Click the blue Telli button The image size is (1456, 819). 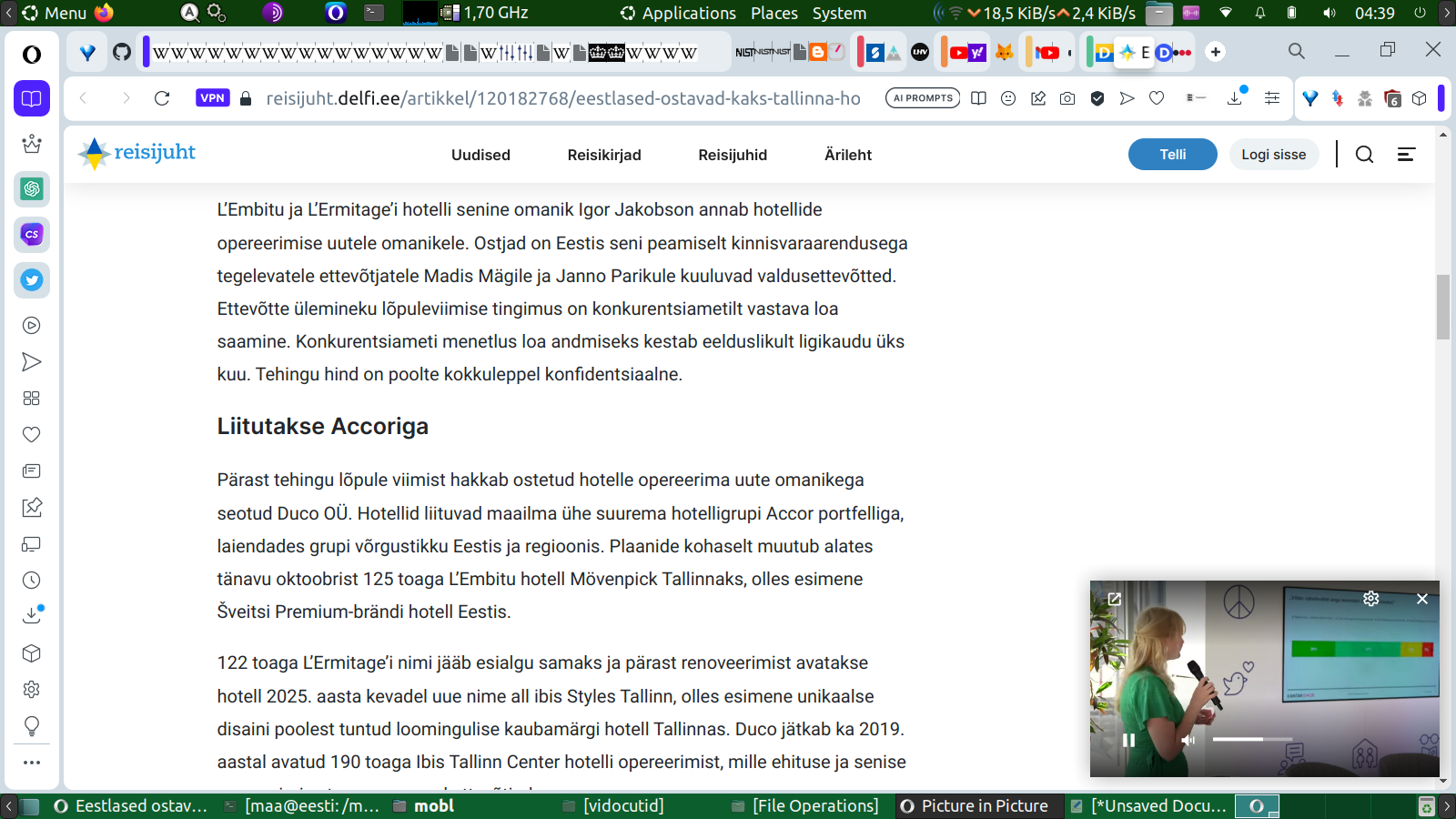[1173, 155]
